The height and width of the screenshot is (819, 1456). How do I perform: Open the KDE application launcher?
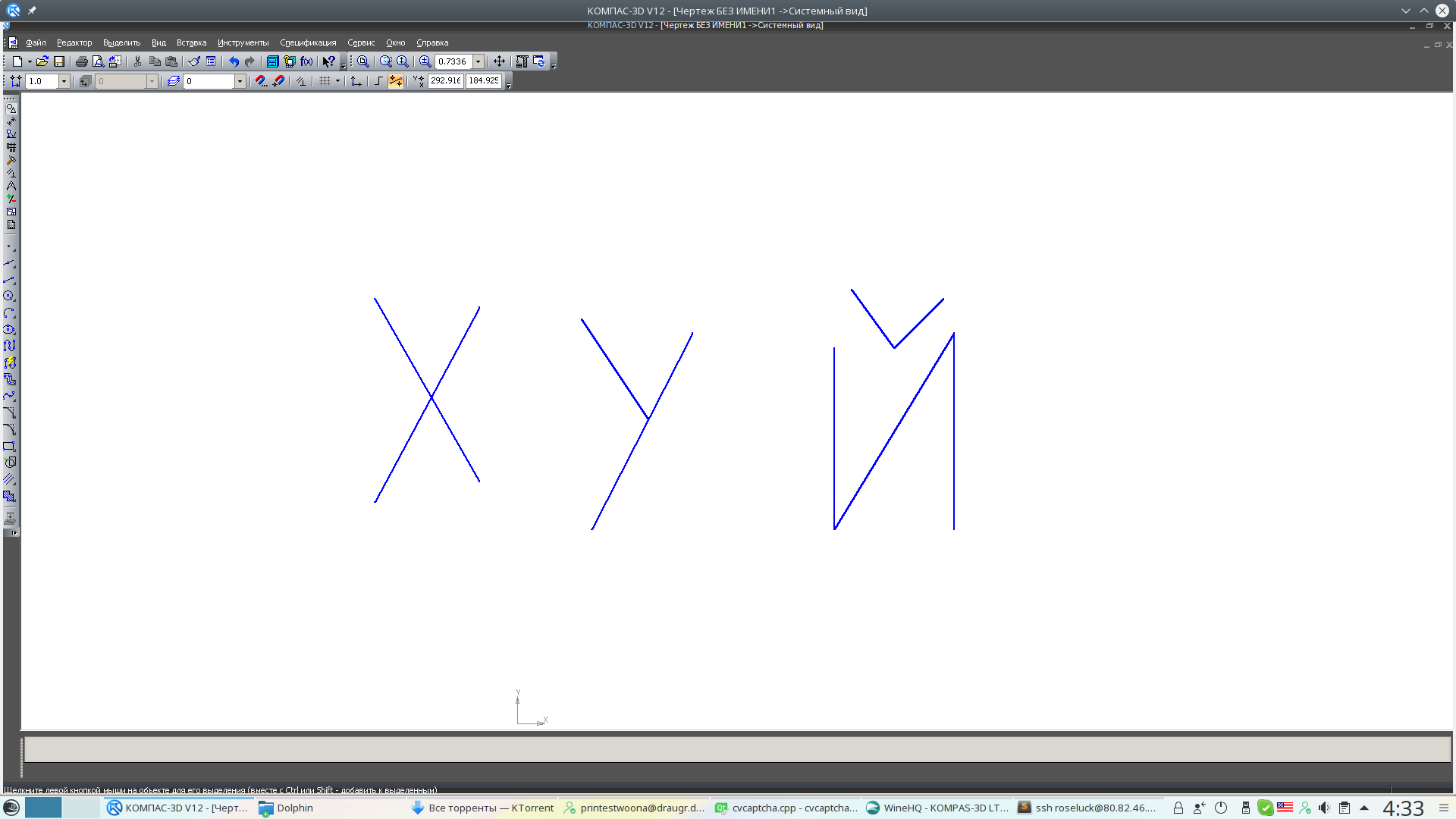[11, 808]
